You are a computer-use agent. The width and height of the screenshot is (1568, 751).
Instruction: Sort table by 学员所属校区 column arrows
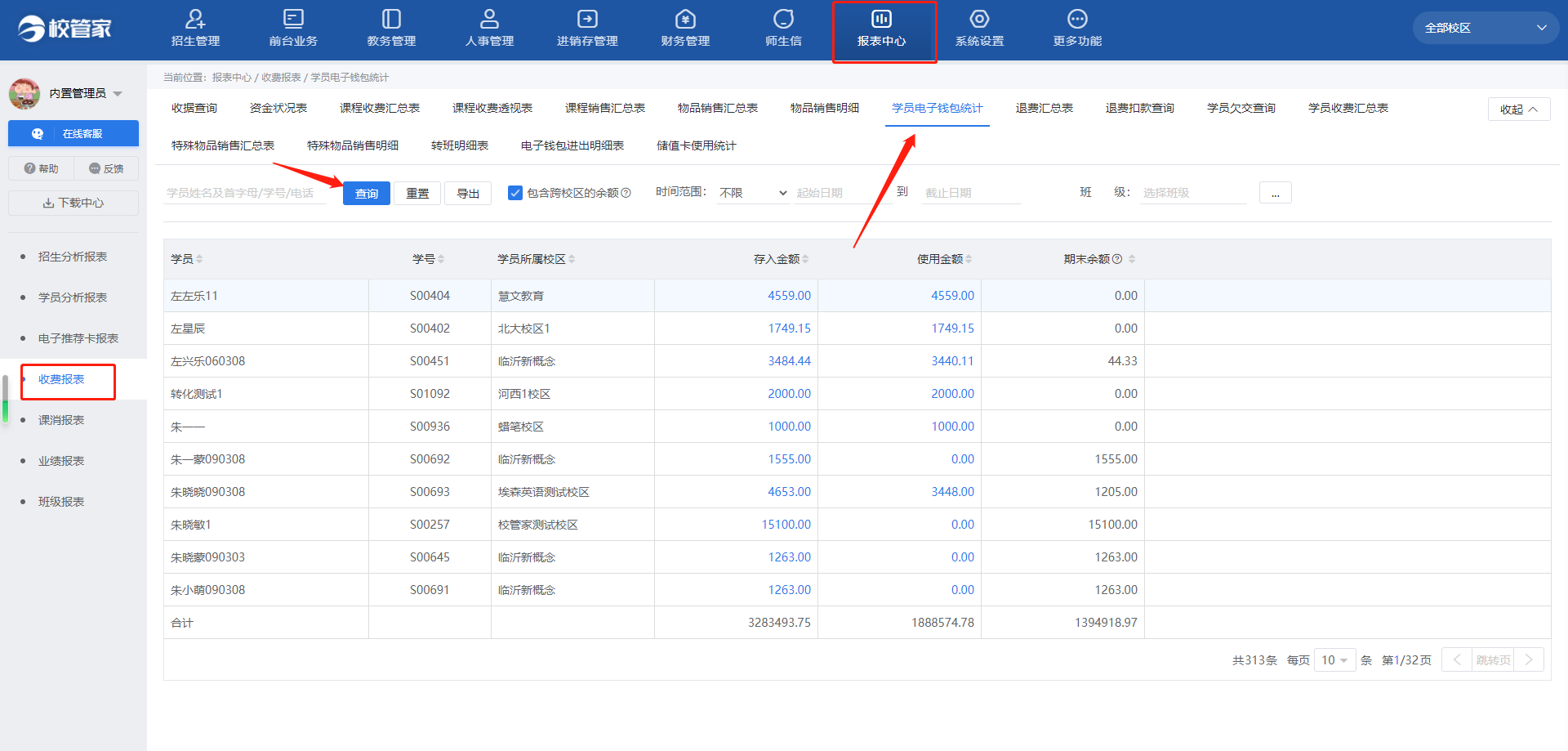coord(572,259)
